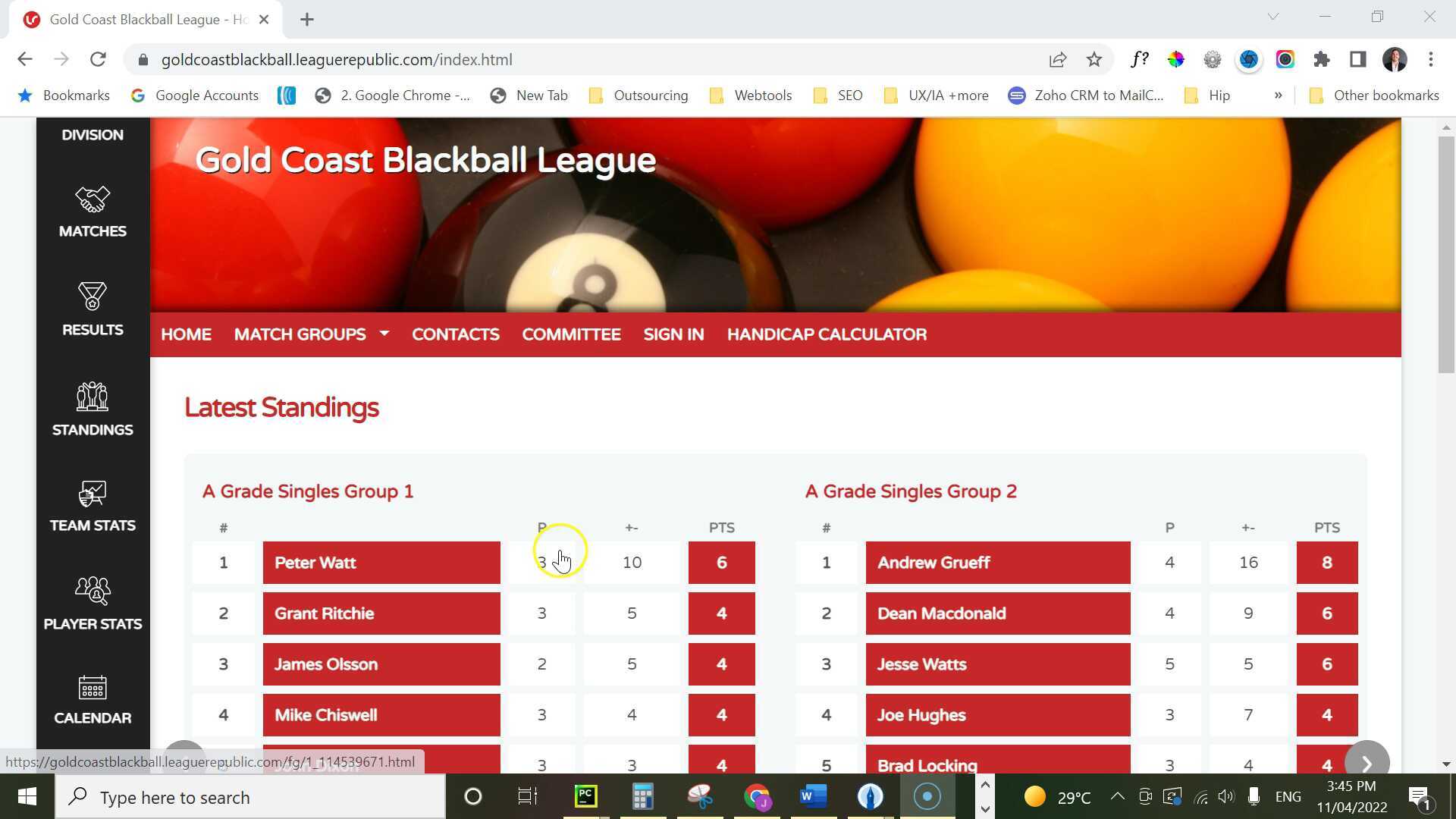Open the search-tabs dropdown arrow
Viewport: 1456px width, 819px height.
1272,16
